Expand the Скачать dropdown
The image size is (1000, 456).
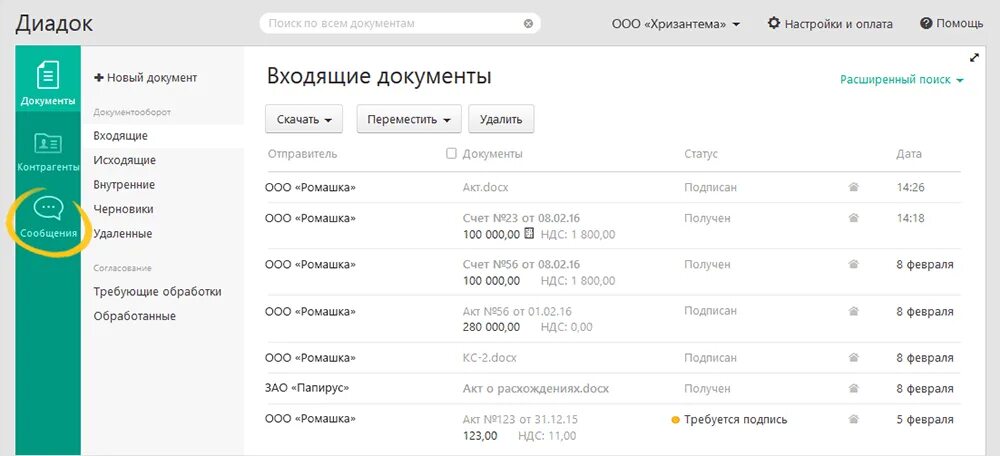(304, 119)
